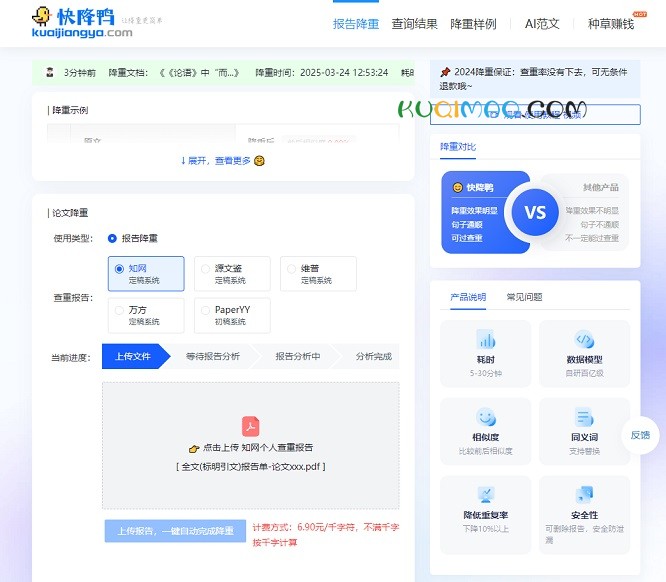Click the 计费方式 6.90元/千字符 pricing text
Image resolution: width=666 pixels, height=582 pixels.
[326, 534]
